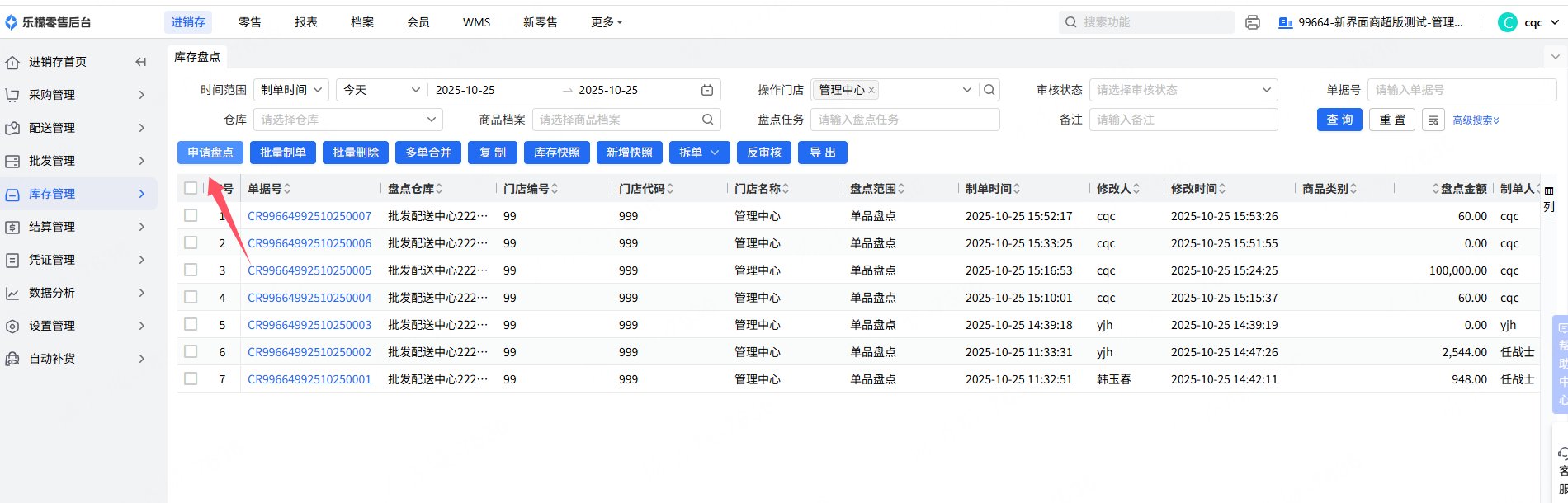
Task: Open the 报表 top menu
Action: (x=306, y=22)
